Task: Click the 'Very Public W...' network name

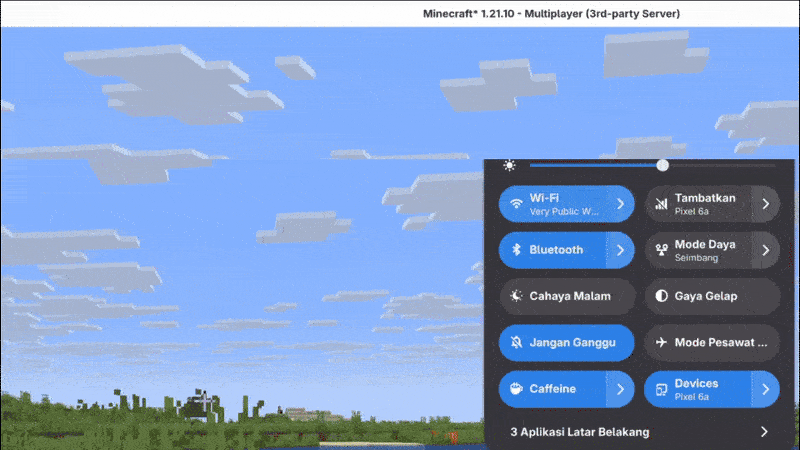Action: (x=564, y=212)
